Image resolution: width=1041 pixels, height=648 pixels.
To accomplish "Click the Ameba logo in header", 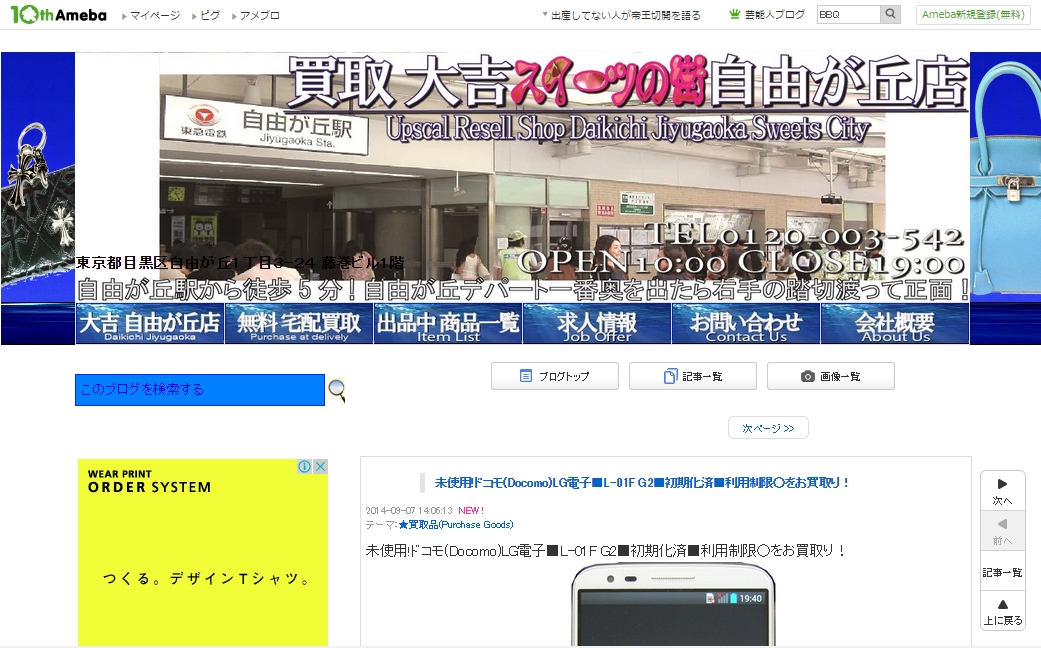I will click(58, 15).
